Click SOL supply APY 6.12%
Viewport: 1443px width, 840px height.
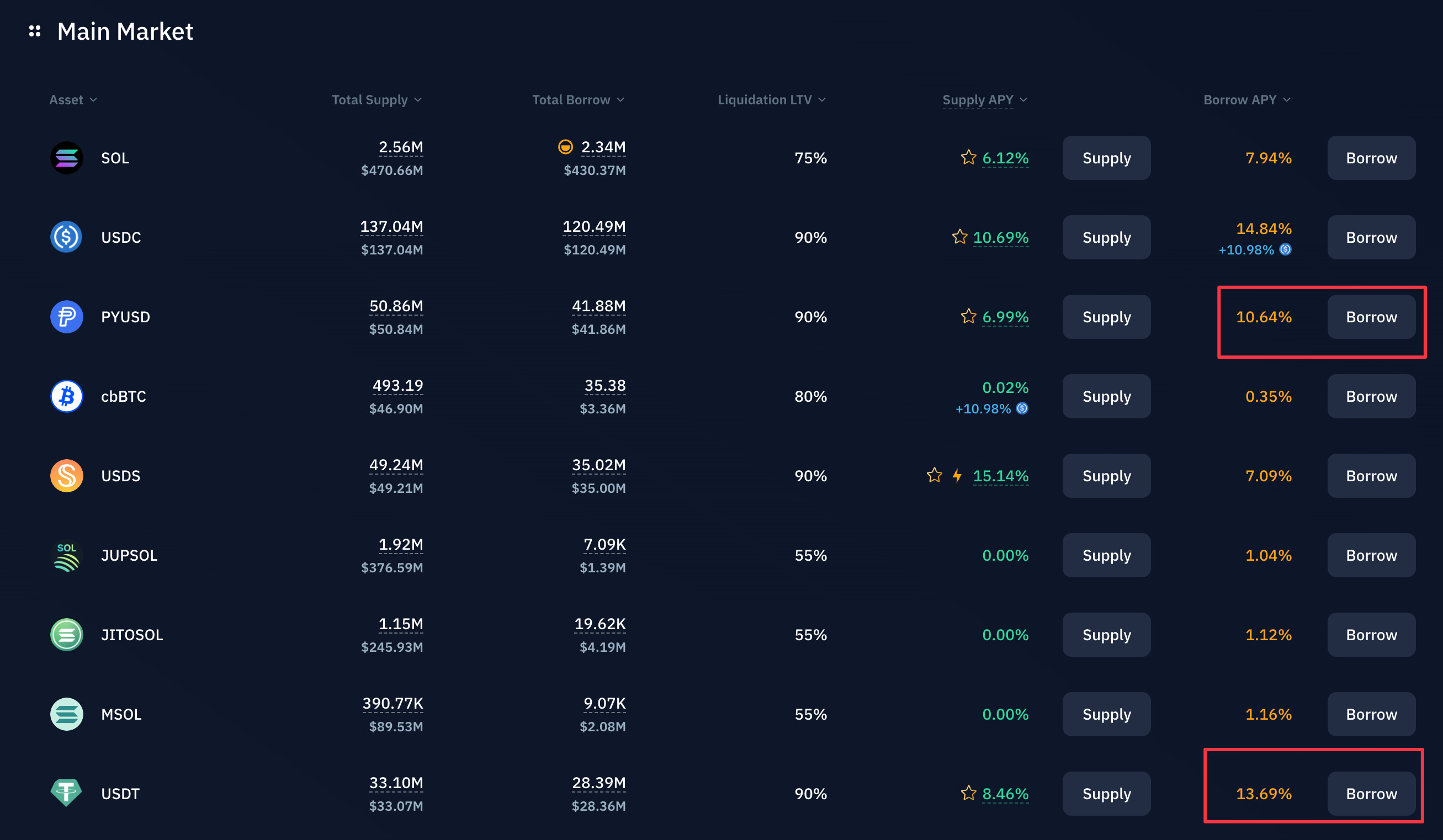pos(1005,158)
